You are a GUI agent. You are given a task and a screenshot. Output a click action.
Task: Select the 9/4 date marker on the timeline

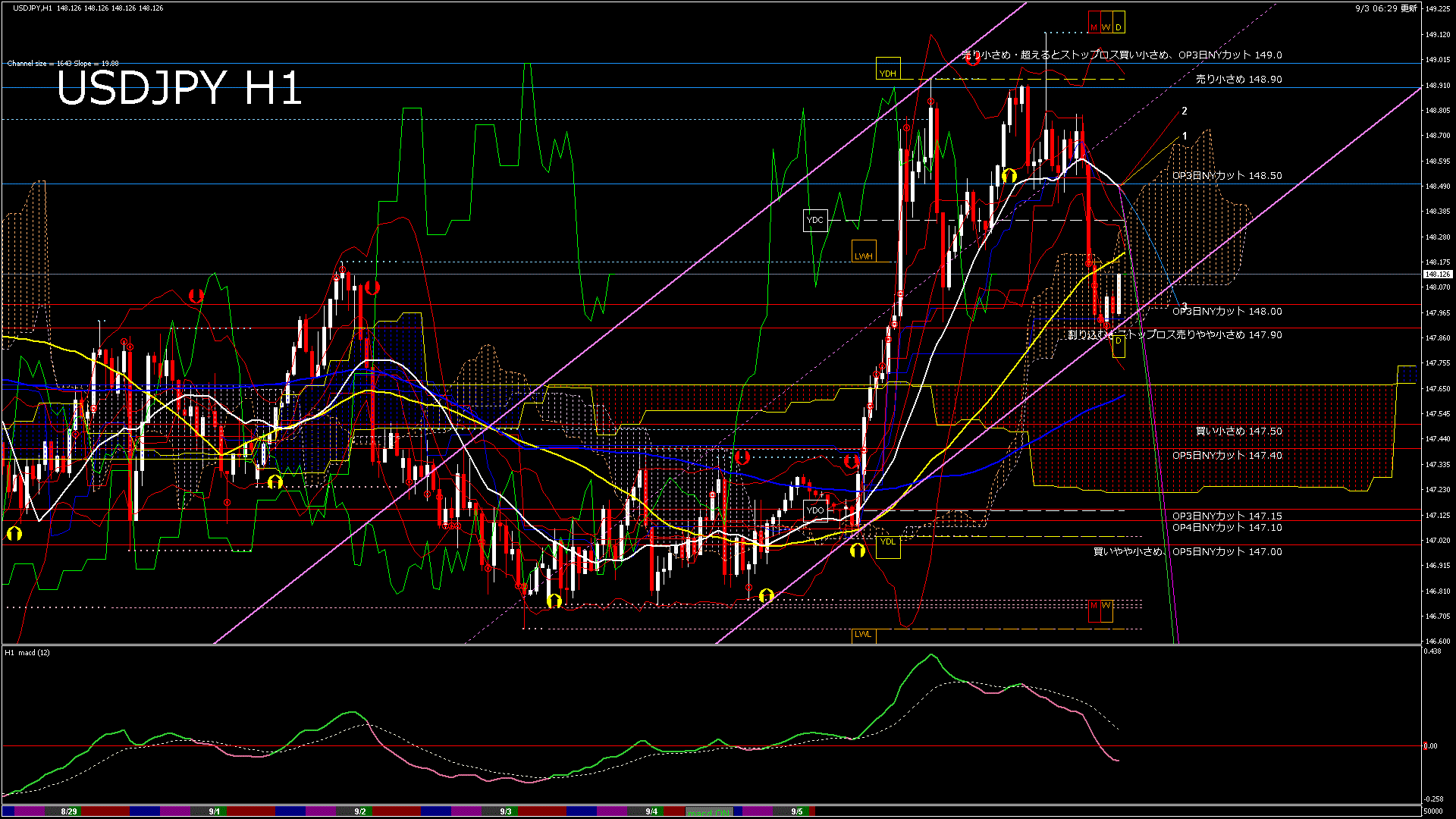tap(651, 811)
